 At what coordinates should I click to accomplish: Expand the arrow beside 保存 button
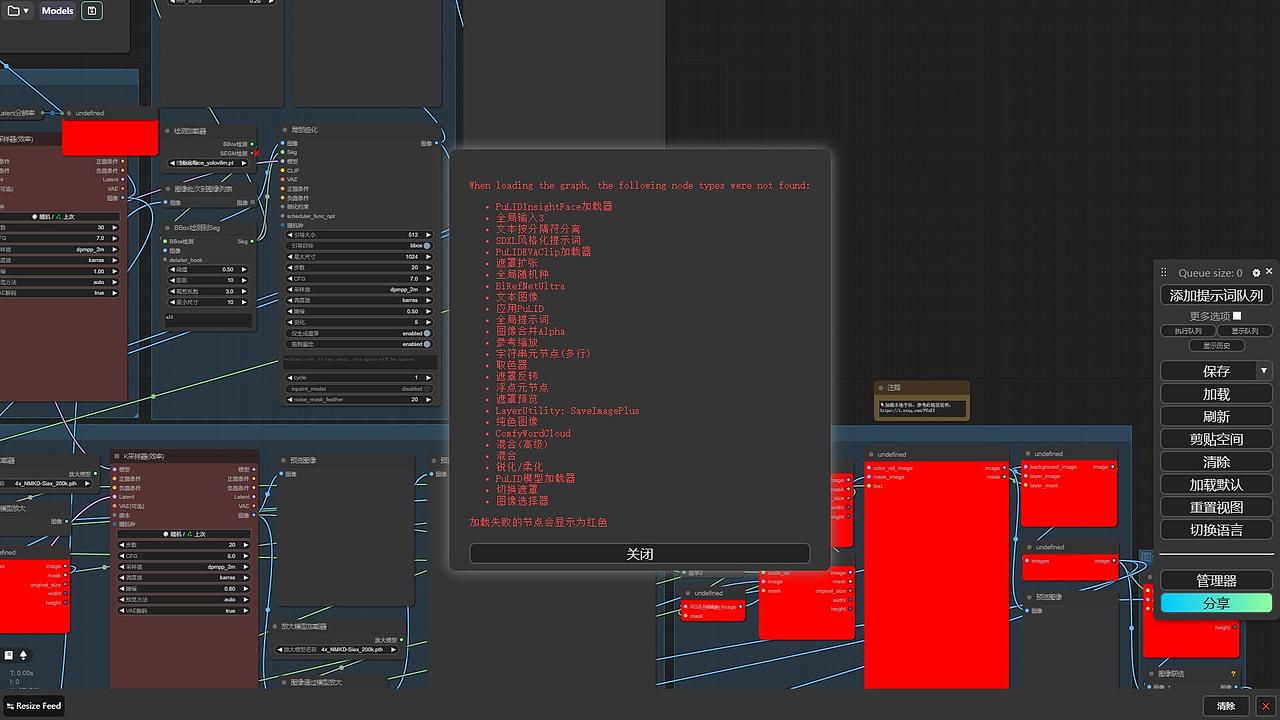(x=1264, y=371)
